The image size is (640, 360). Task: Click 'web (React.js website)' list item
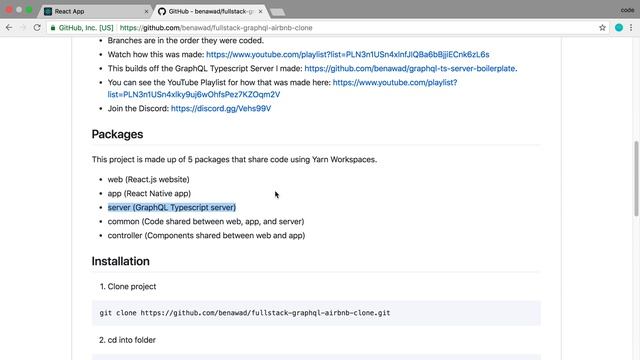click(x=149, y=180)
